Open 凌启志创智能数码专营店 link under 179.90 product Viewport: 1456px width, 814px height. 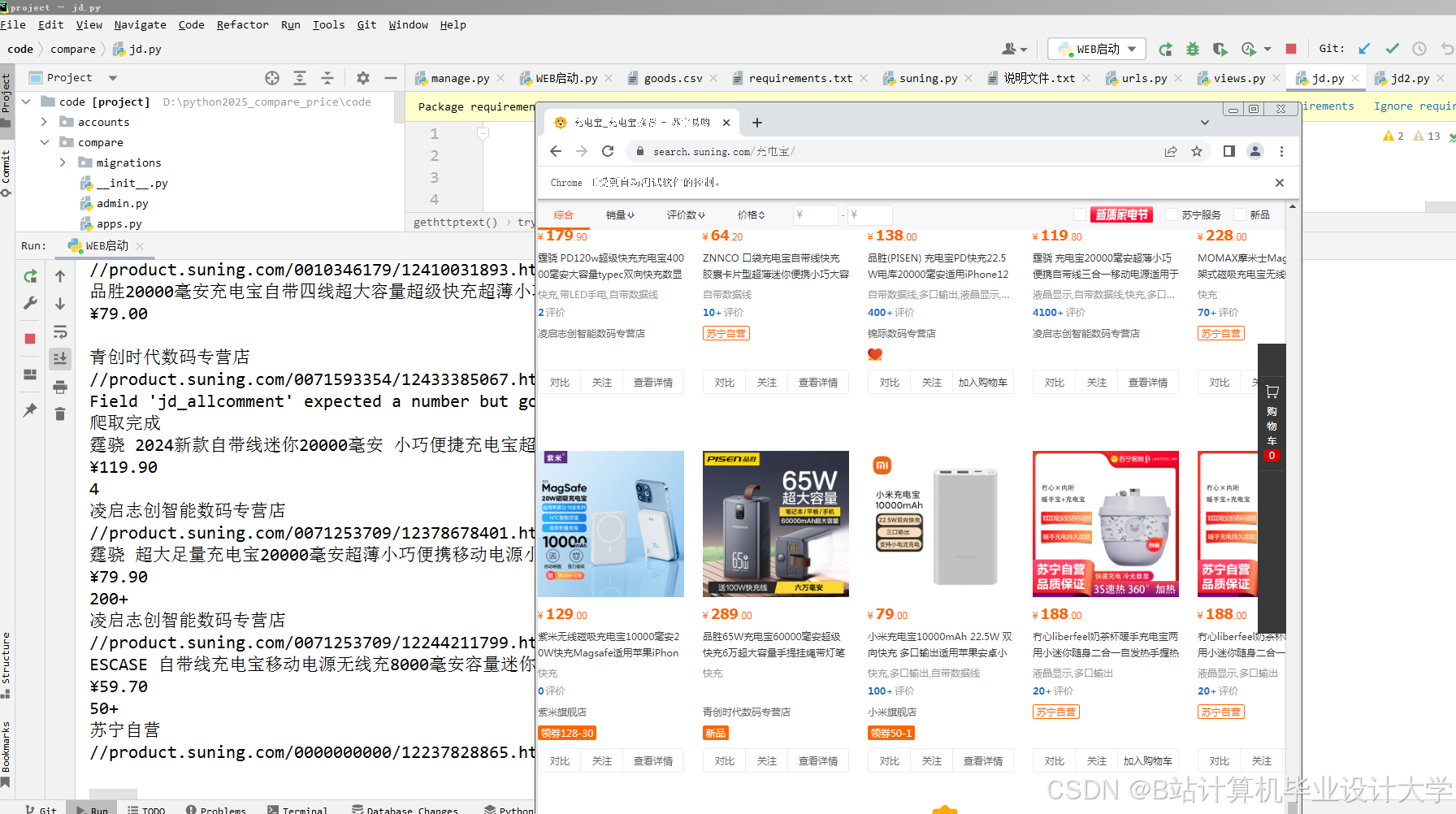point(591,334)
